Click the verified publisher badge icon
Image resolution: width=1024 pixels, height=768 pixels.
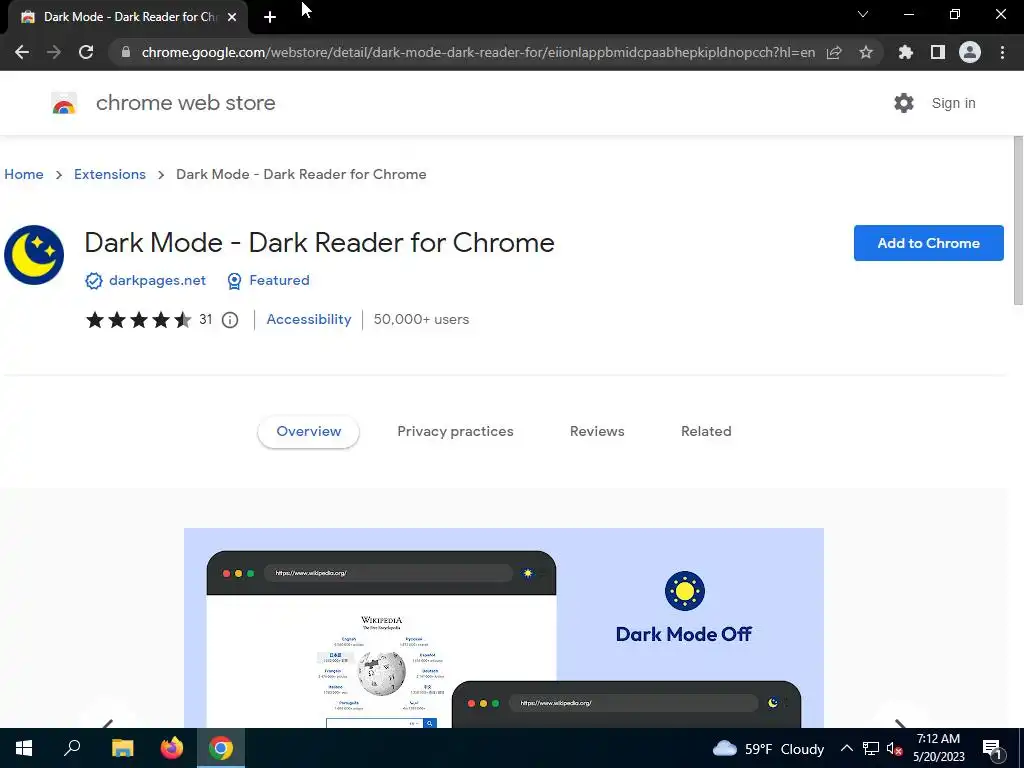pyautogui.click(x=93, y=281)
